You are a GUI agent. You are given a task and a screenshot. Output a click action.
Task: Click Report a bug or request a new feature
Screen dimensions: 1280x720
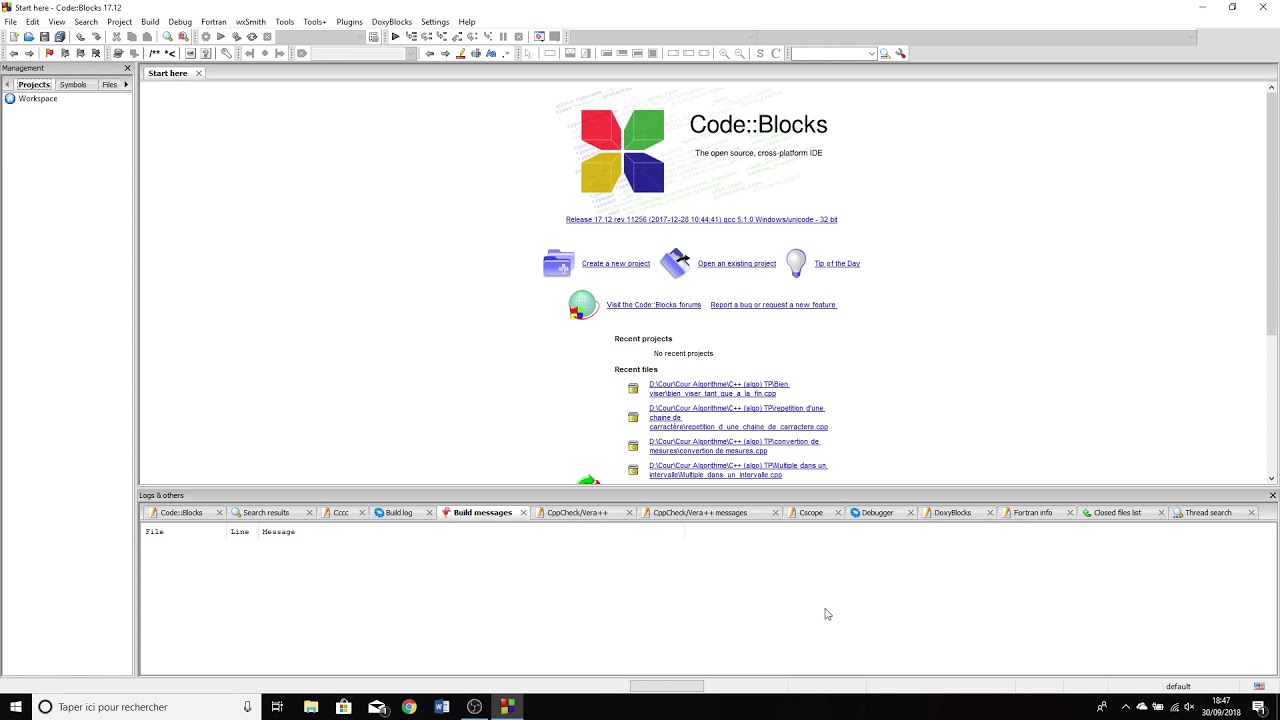coord(773,305)
